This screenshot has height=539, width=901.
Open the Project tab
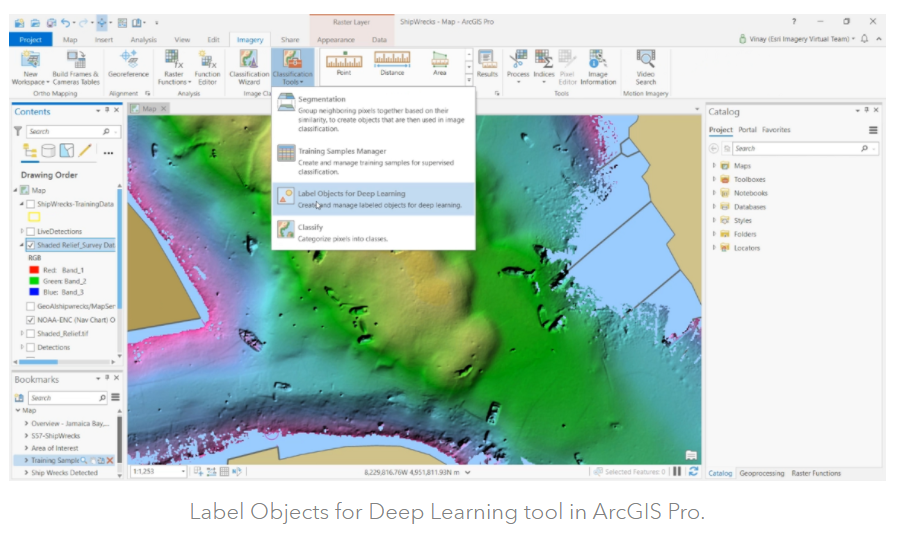tap(30, 40)
